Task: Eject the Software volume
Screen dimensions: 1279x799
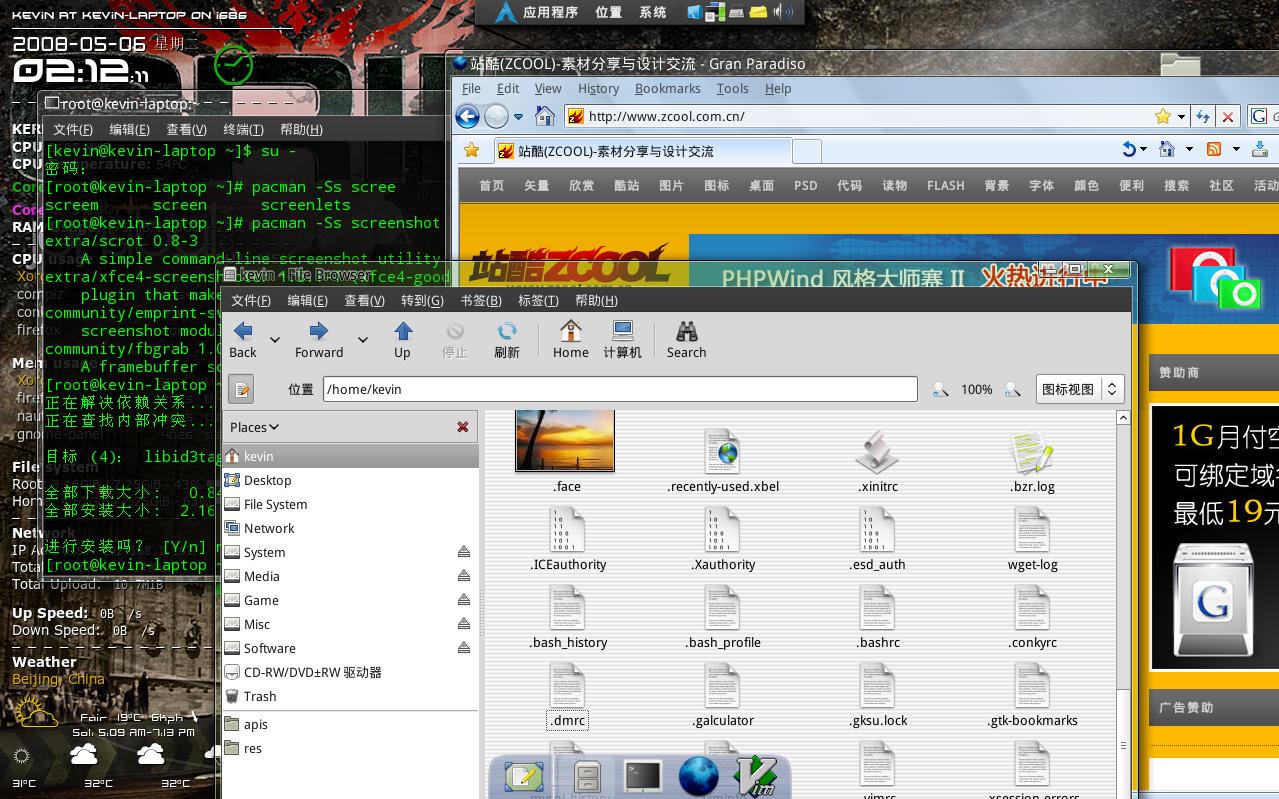Action: (x=464, y=648)
